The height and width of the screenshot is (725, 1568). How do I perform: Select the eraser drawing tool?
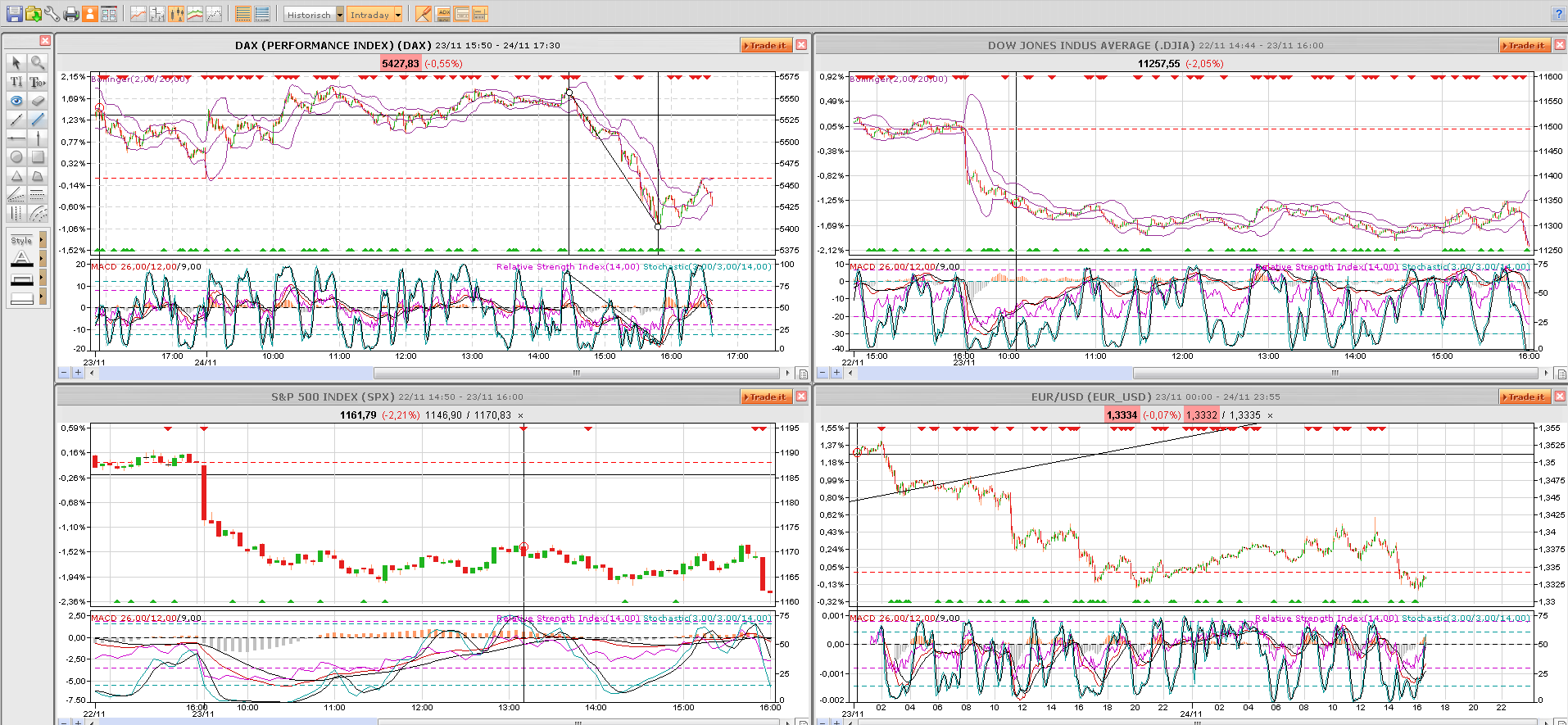[x=38, y=101]
